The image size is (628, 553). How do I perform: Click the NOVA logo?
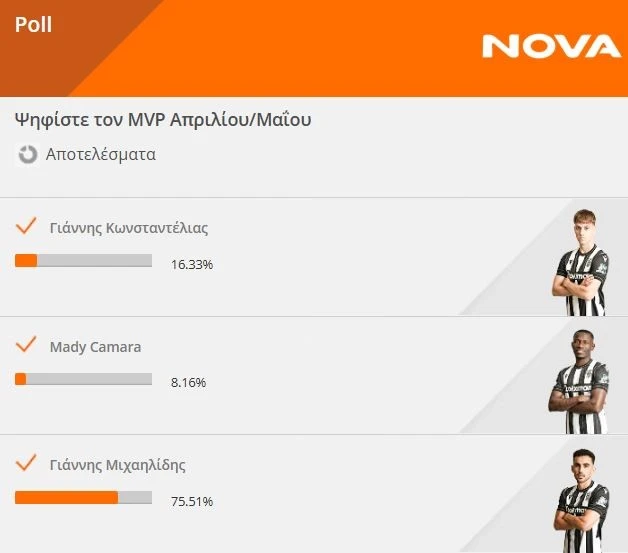551,46
